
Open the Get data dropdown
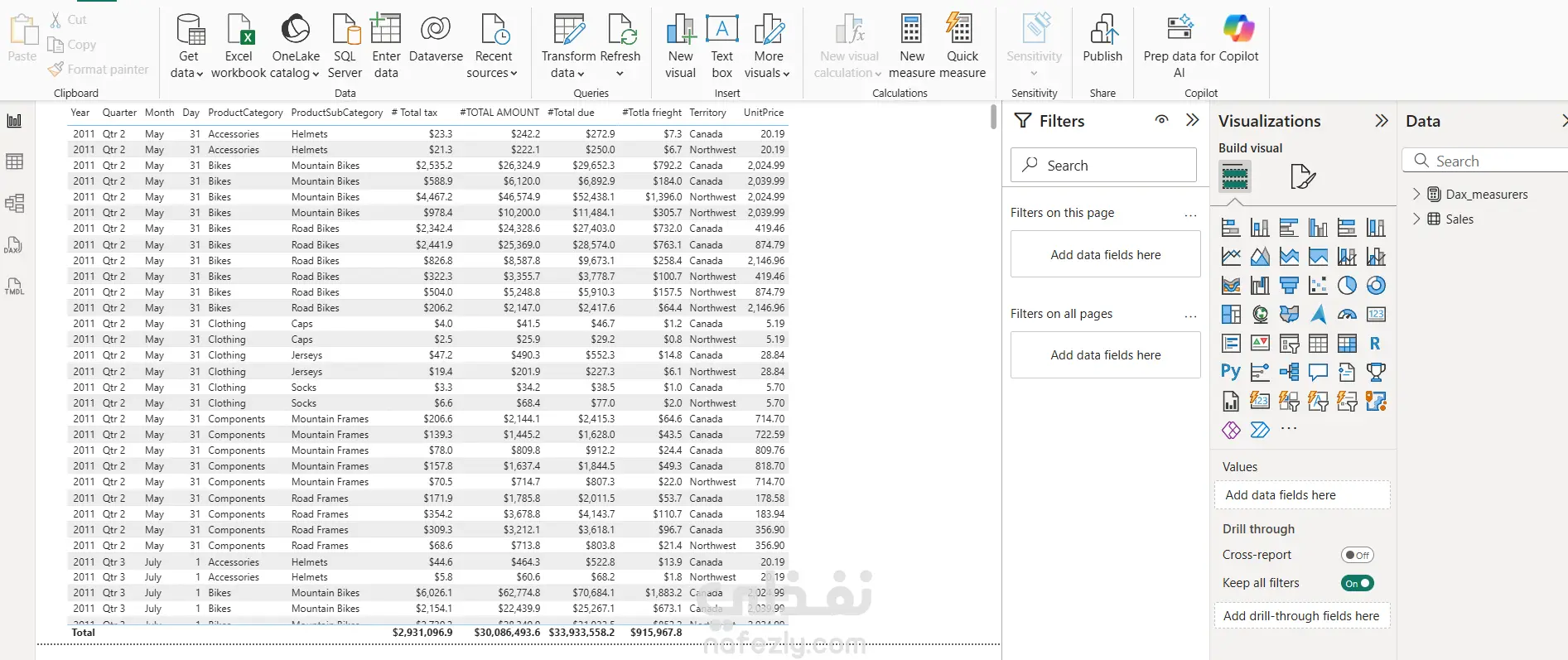[189, 46]
